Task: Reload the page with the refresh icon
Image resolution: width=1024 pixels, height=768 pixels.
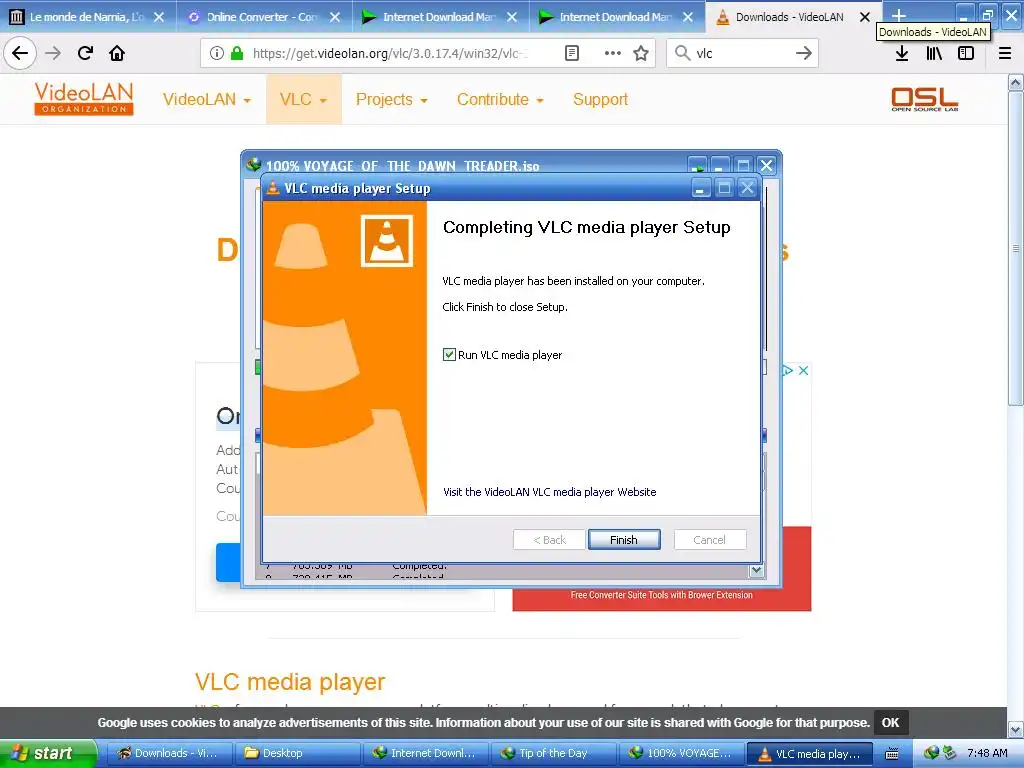Action: 85,53
